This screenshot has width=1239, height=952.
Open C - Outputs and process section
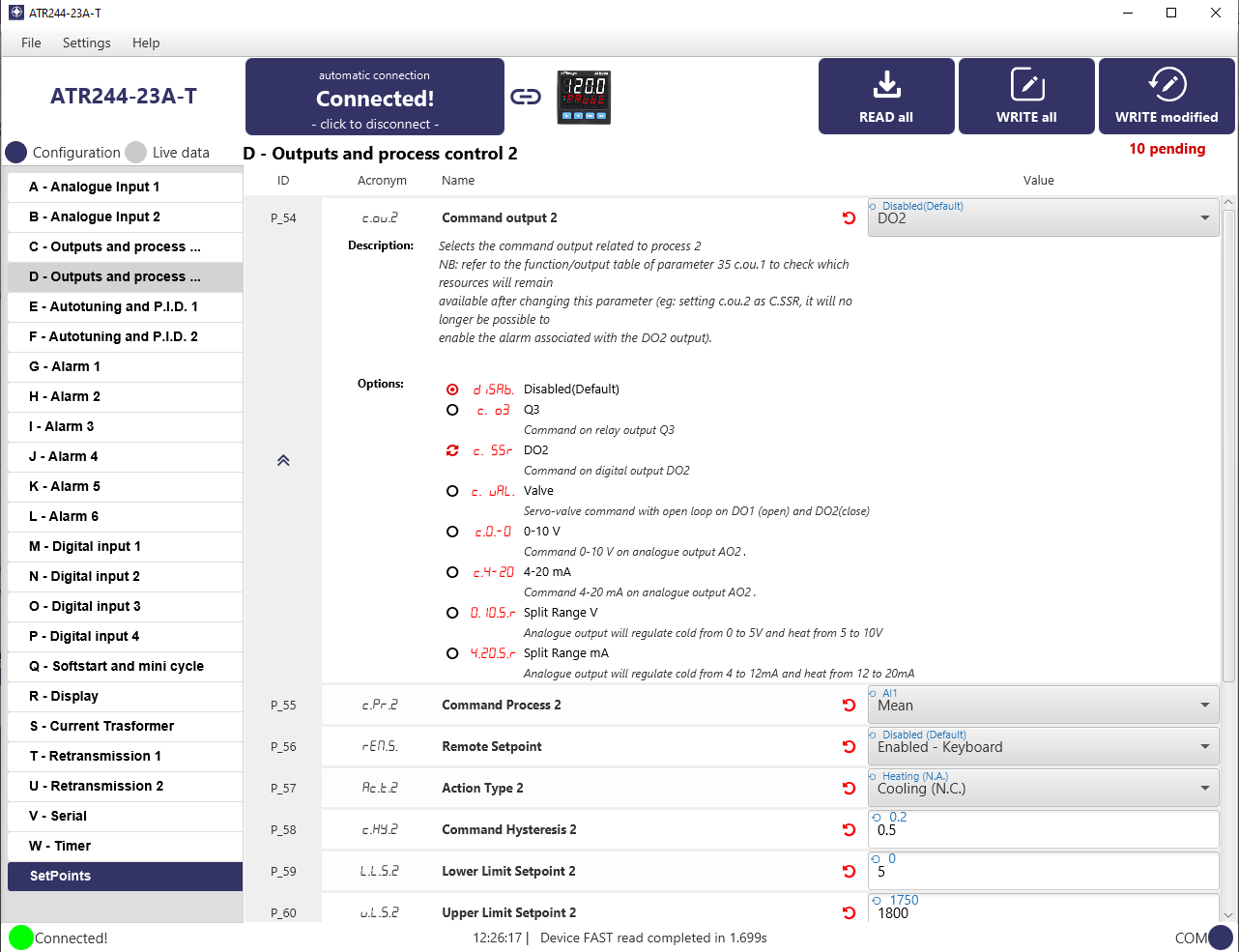coord(125,246)
